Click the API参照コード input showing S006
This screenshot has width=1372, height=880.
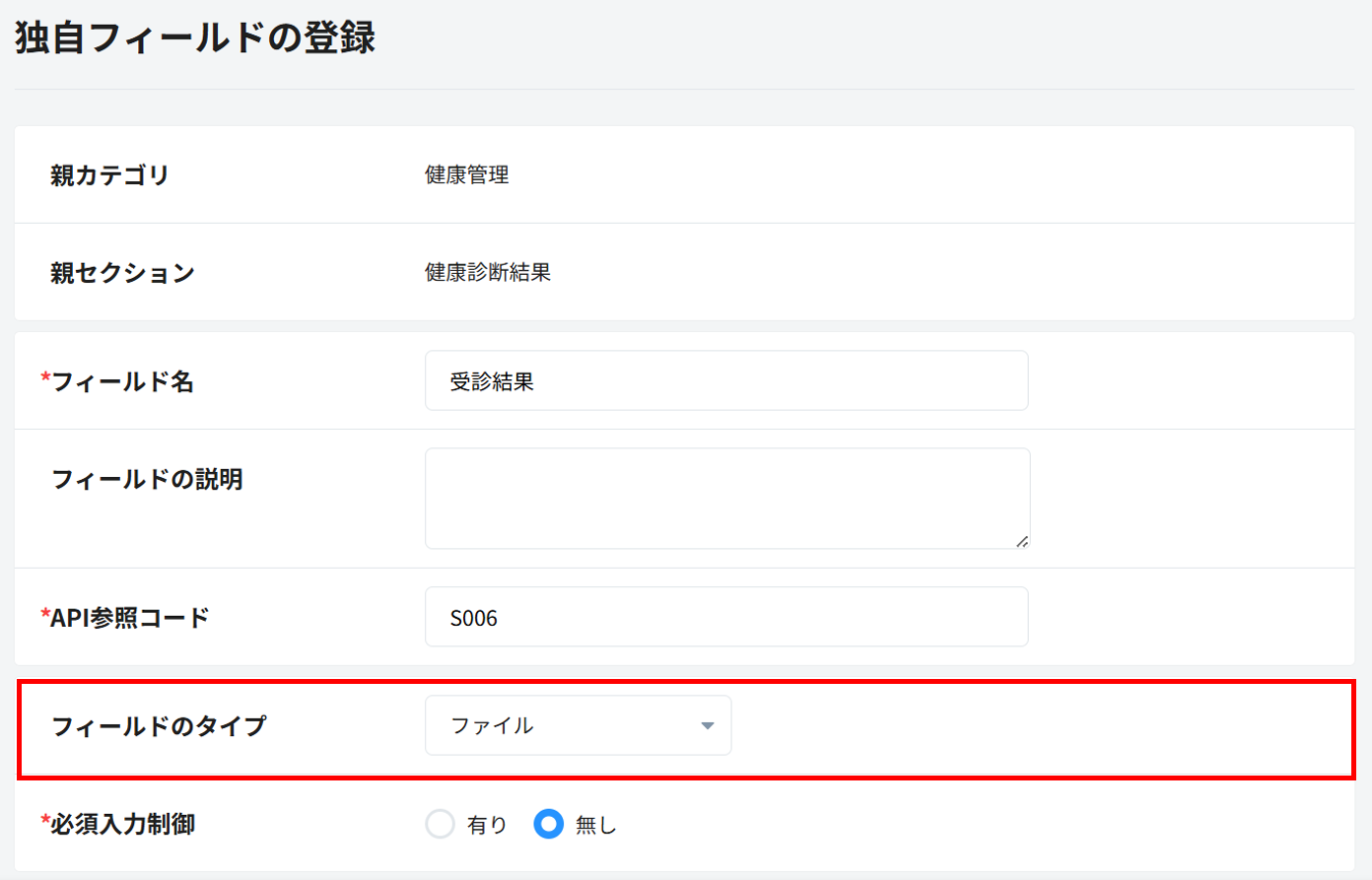click(x=725, y=618)
